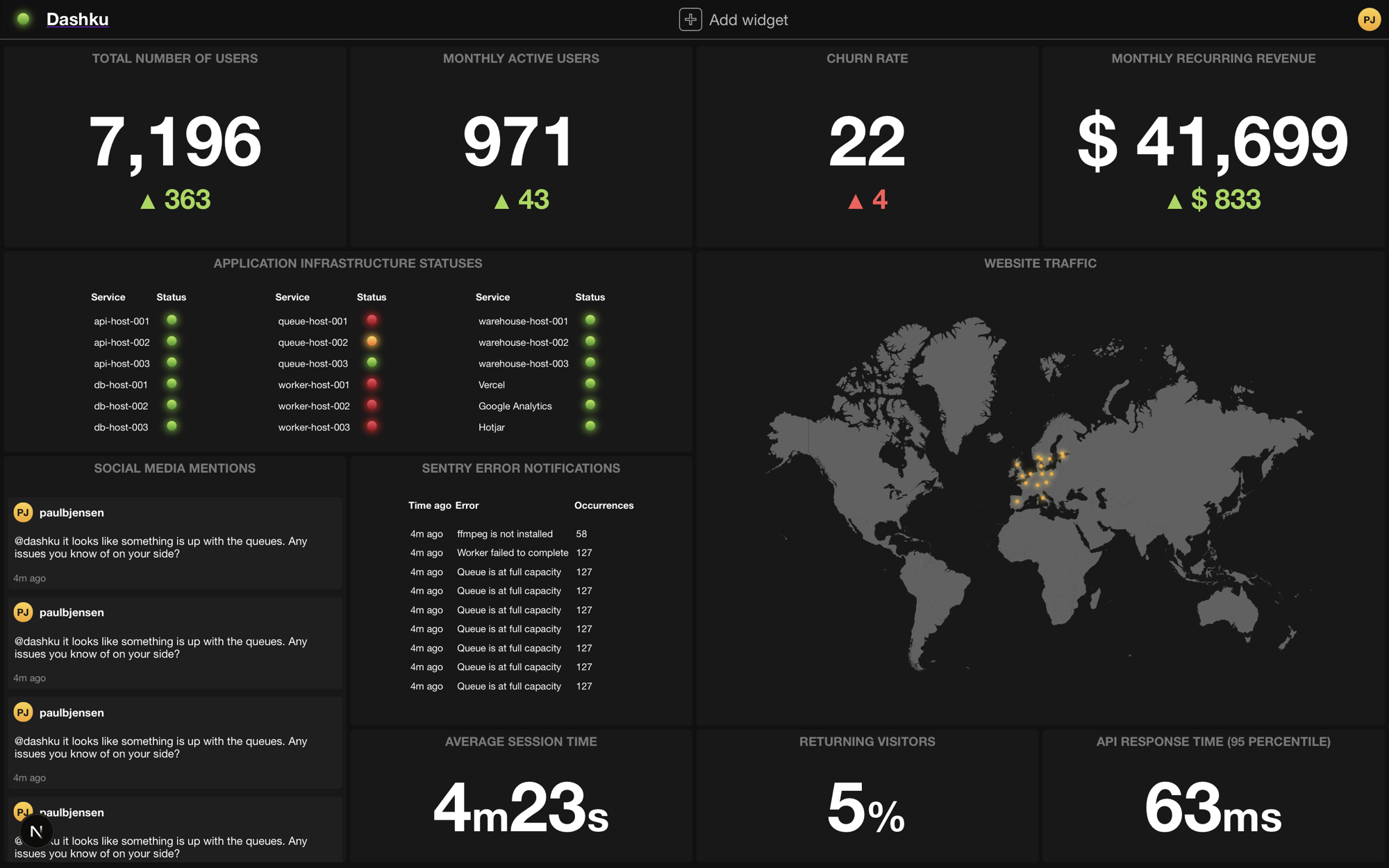
Task: Click the red status dot for queue-host-001
Action: 372,320
